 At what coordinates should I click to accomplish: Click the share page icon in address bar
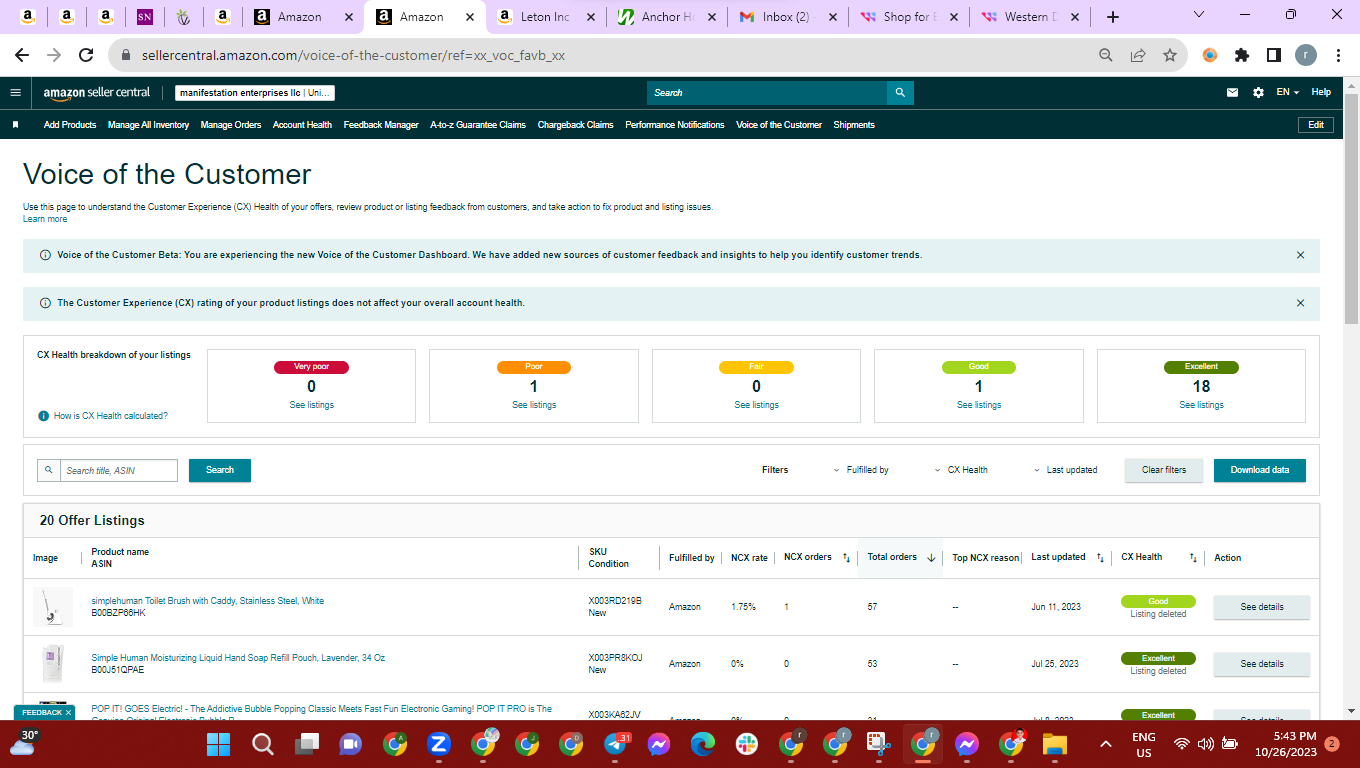(1138, 55)
